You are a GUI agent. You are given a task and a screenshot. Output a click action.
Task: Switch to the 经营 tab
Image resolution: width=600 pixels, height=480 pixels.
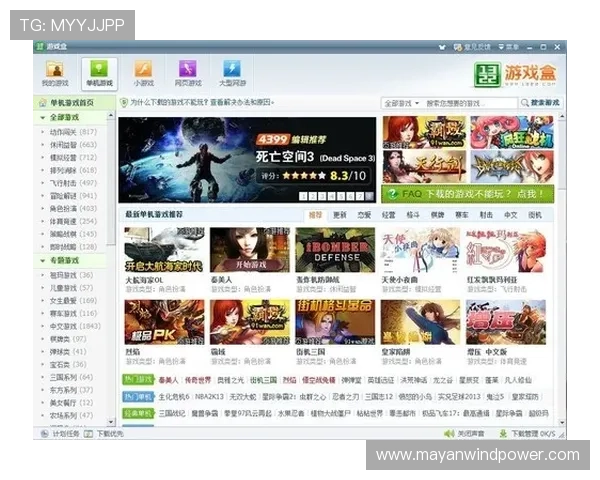pyautogui.click(x=388, y=215)
